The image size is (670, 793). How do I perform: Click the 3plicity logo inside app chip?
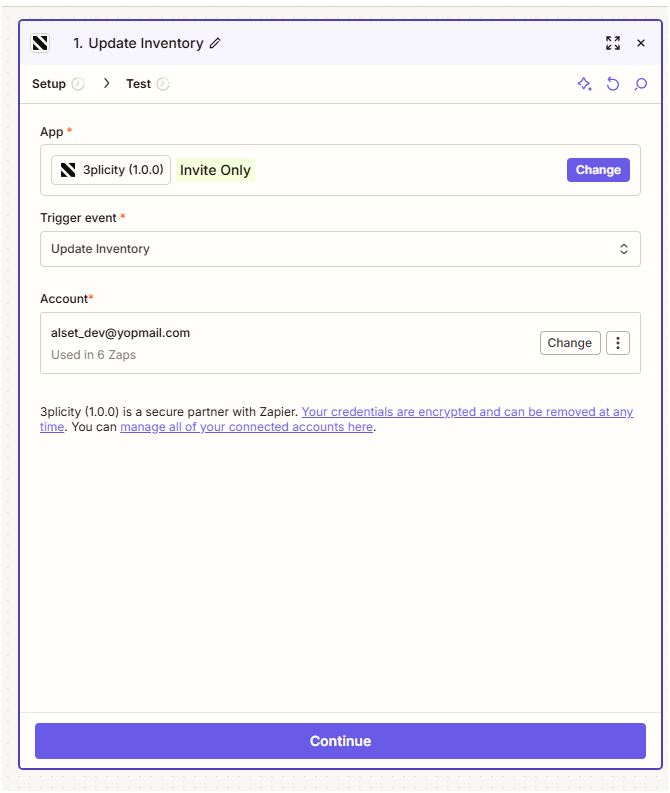pos(68,170)
